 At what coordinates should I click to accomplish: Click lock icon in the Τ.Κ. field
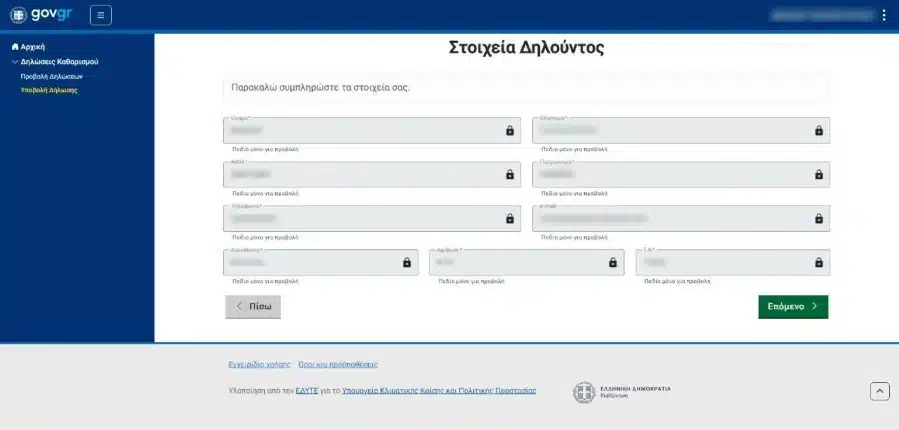pos(818,262)
